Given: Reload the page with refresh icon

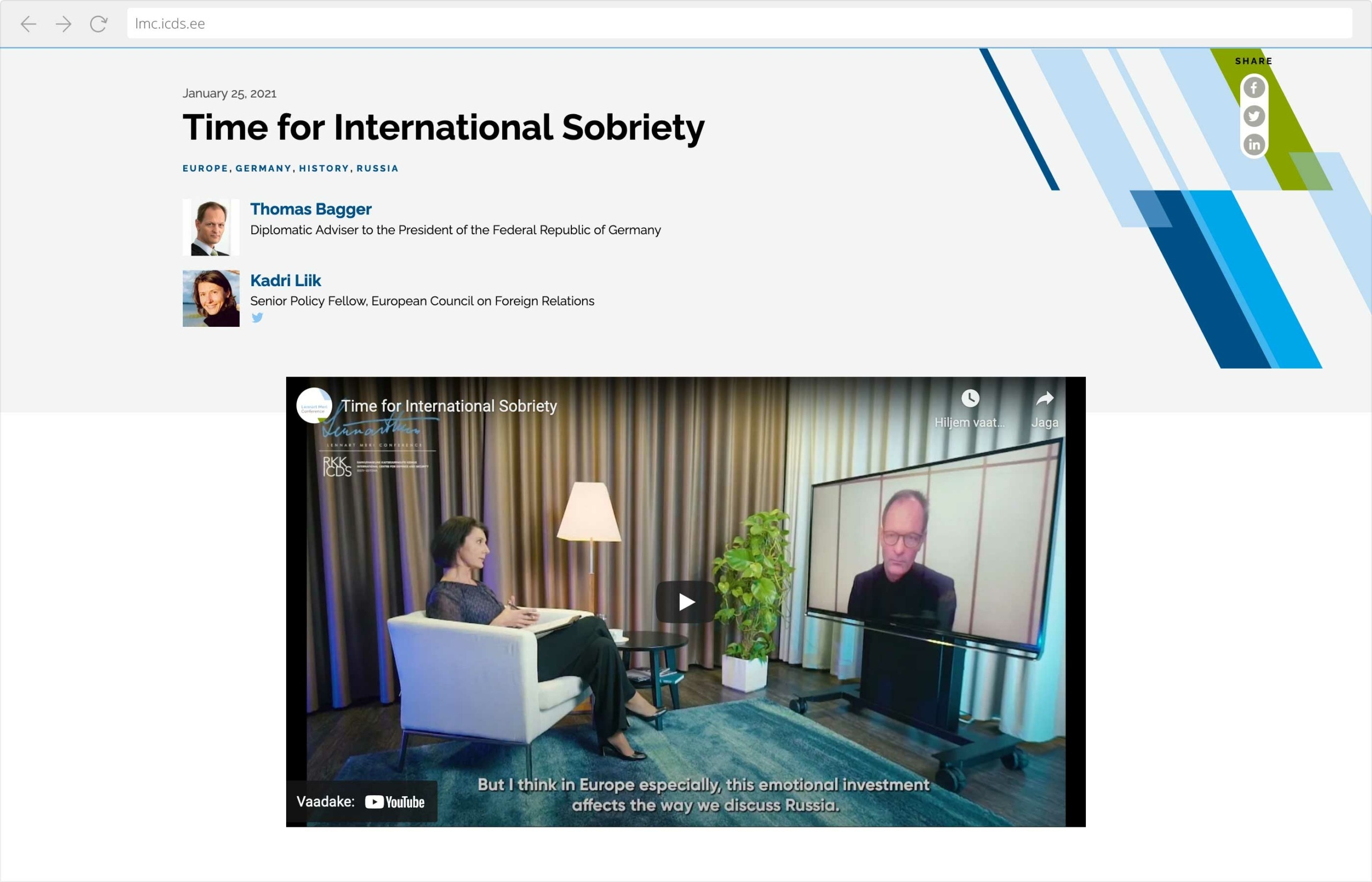Looking at the screenshot, I should (99, 24).
